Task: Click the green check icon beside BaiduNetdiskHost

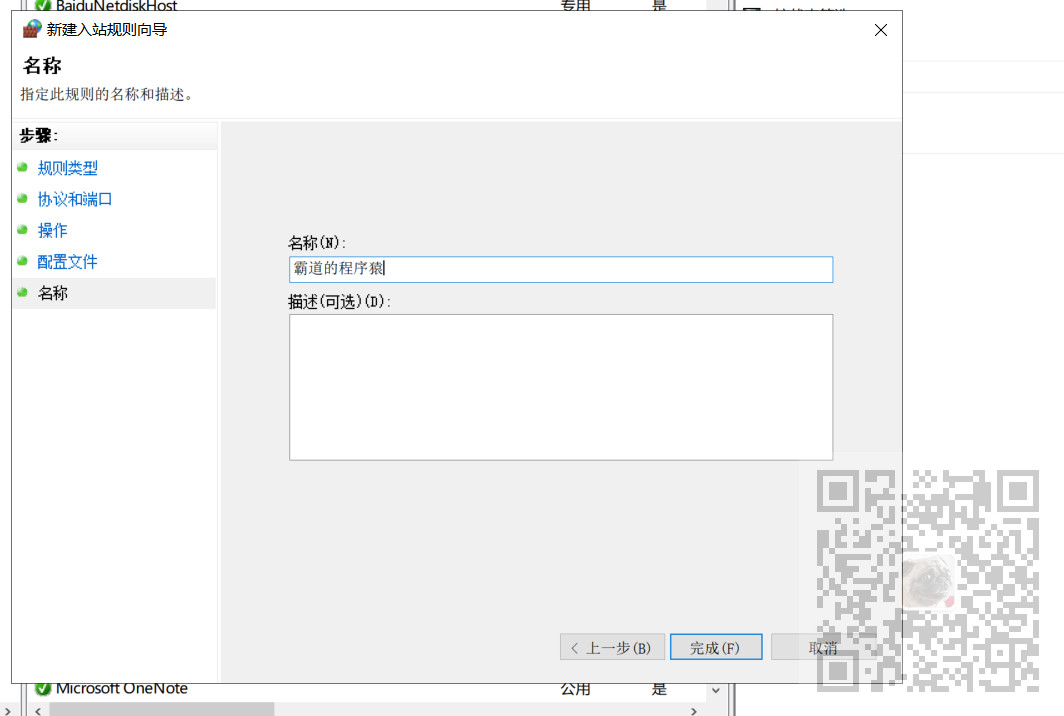Action: pos(43,5)
